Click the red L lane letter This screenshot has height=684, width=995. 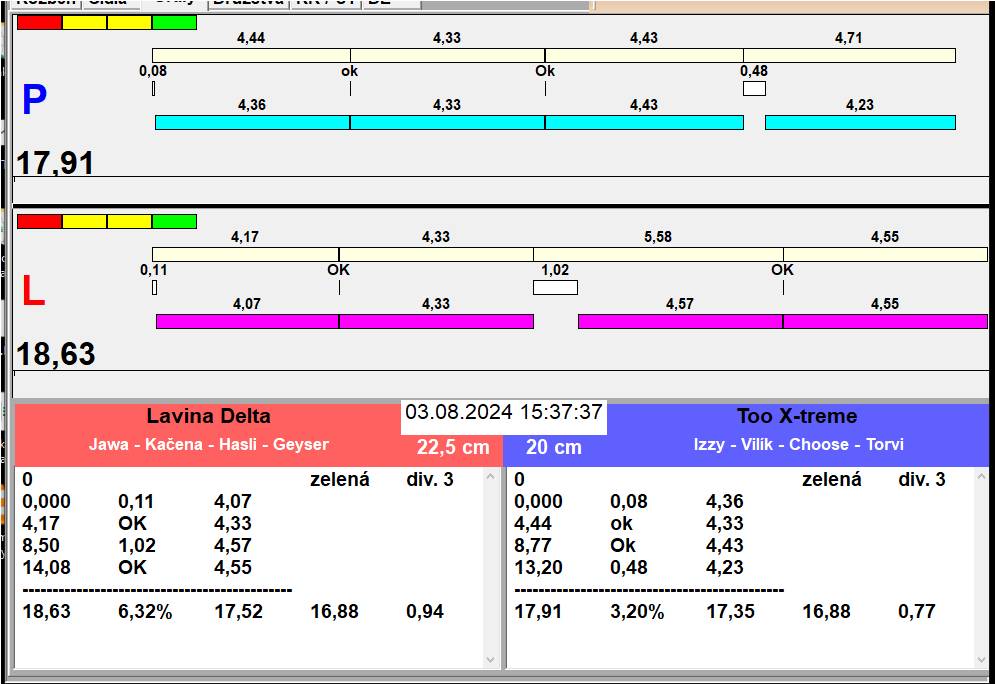(33, 291)
